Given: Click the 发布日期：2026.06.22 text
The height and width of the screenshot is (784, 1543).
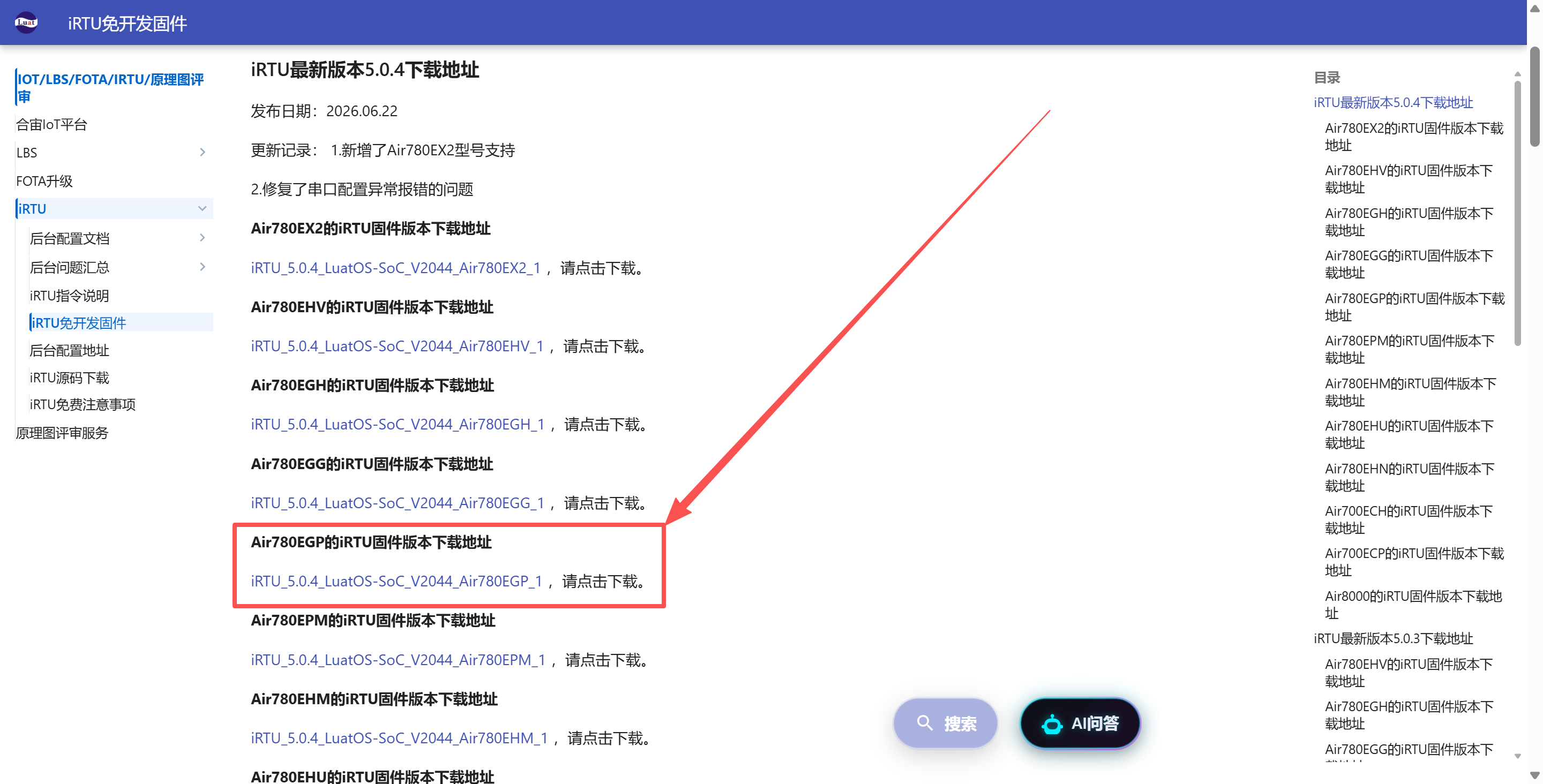Looking at the screenshot, I should (324, 111).
